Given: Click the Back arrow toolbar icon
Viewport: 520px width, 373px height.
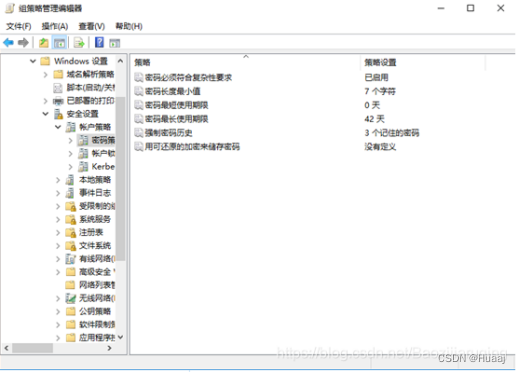Looking at the screenshot, I should [8, 43].
